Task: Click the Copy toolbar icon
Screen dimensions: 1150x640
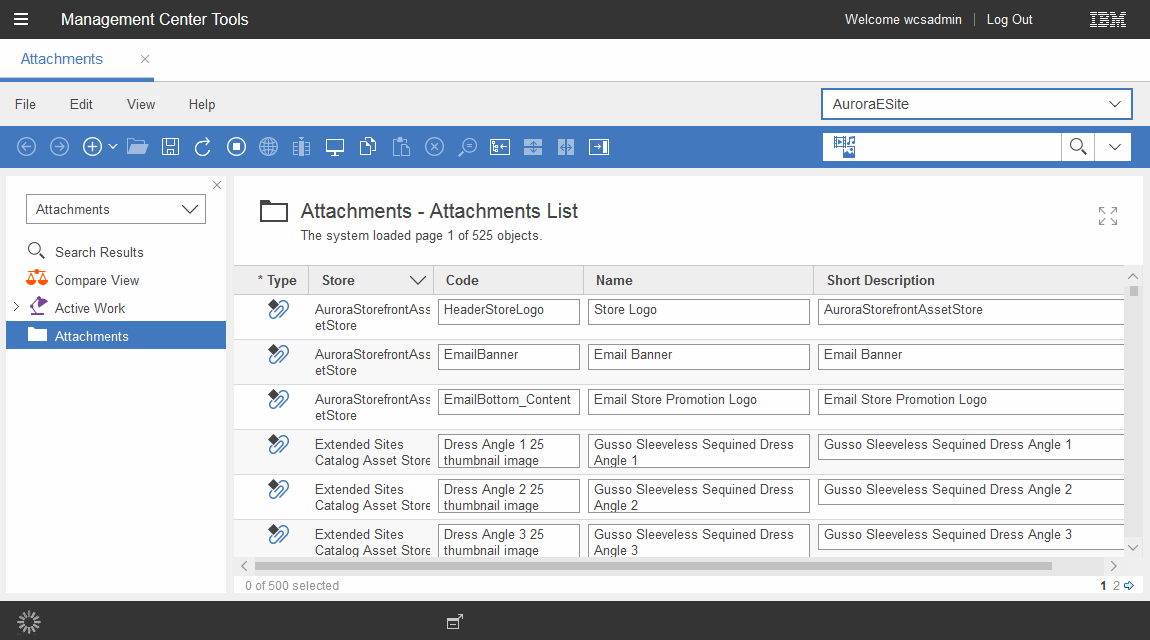Action: [368, 147]
